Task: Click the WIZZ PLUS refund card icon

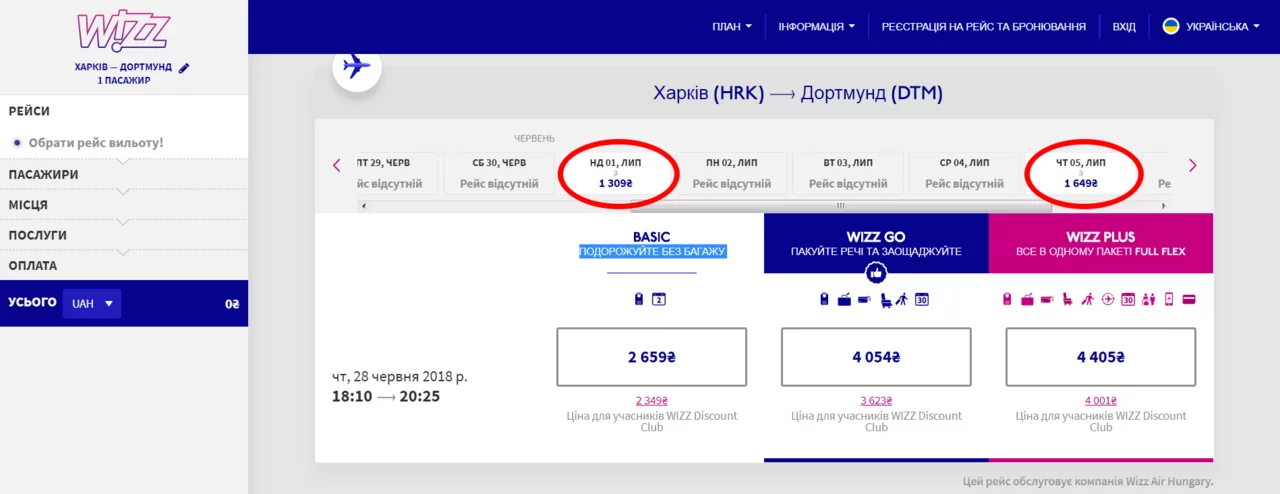Action: 1189,298
